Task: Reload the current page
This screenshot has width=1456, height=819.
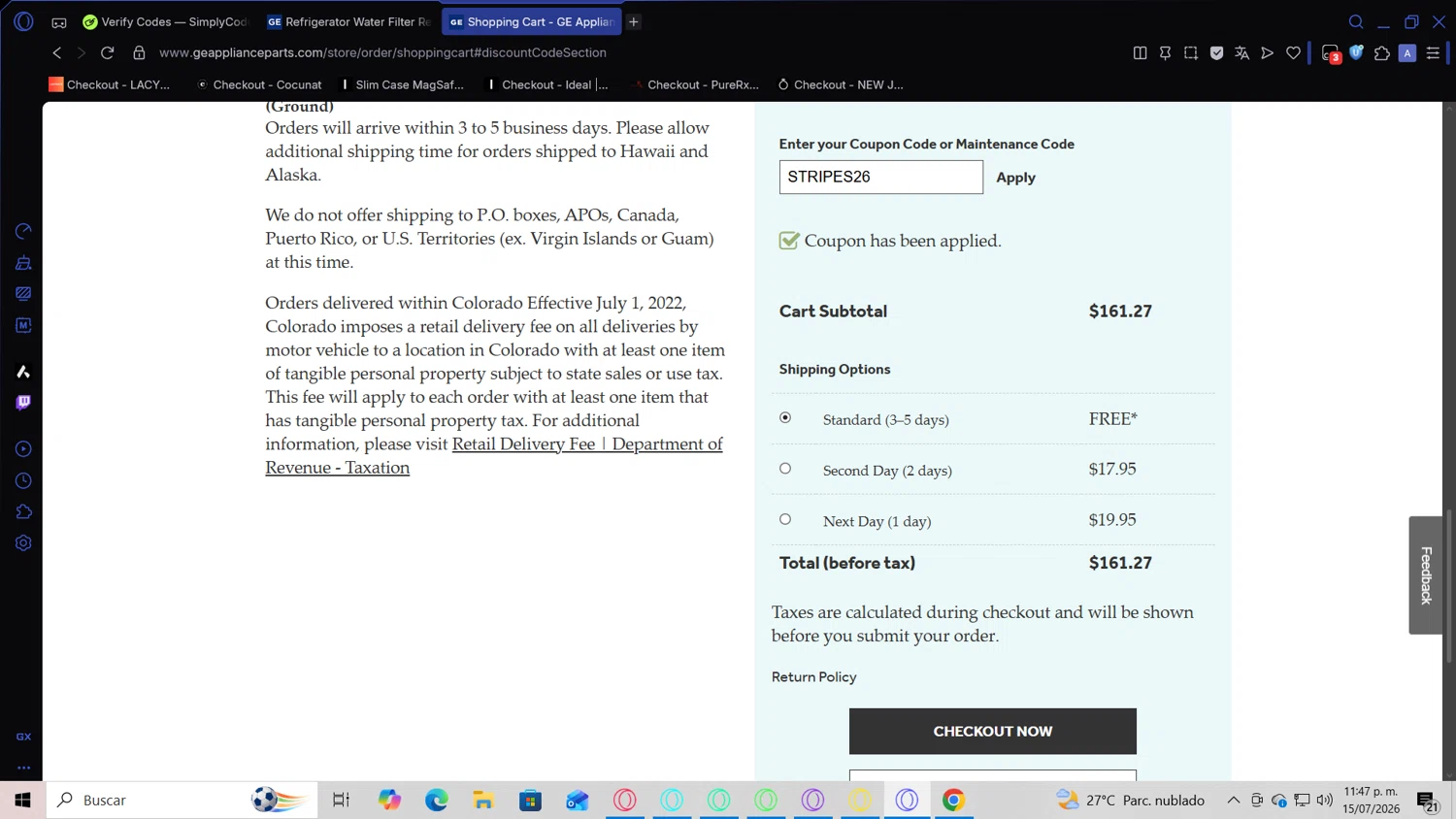Action: pyautogui.click(x=108, y=52)
